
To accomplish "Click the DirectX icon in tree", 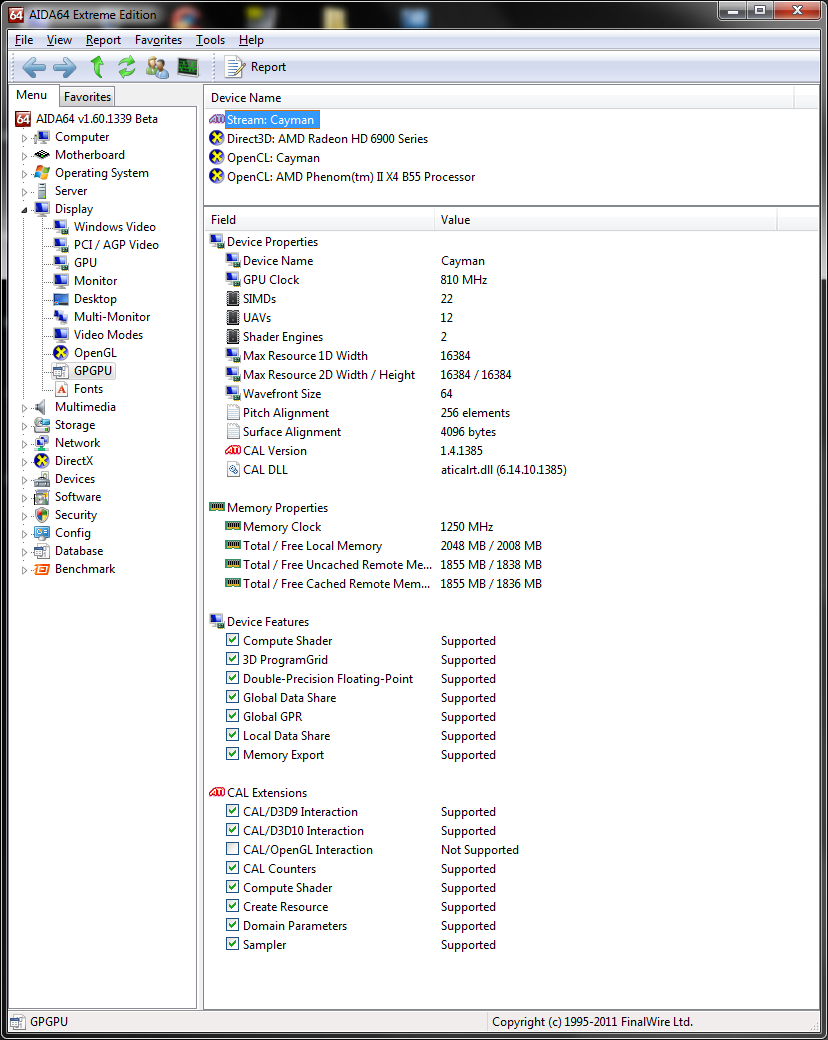I will 42,460.
